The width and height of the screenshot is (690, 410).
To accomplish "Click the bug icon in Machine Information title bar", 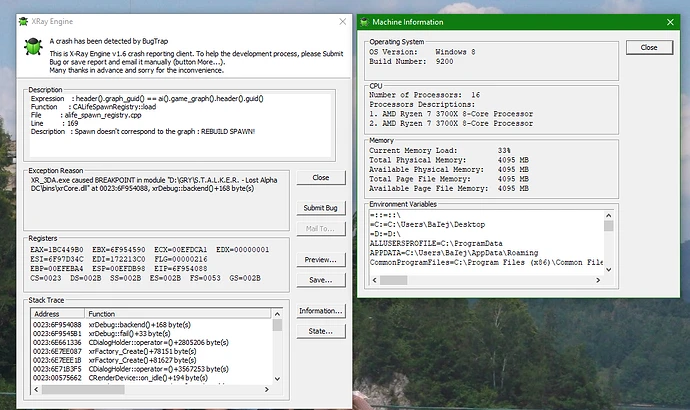I will pyautogui.click(x=364, y=22).
